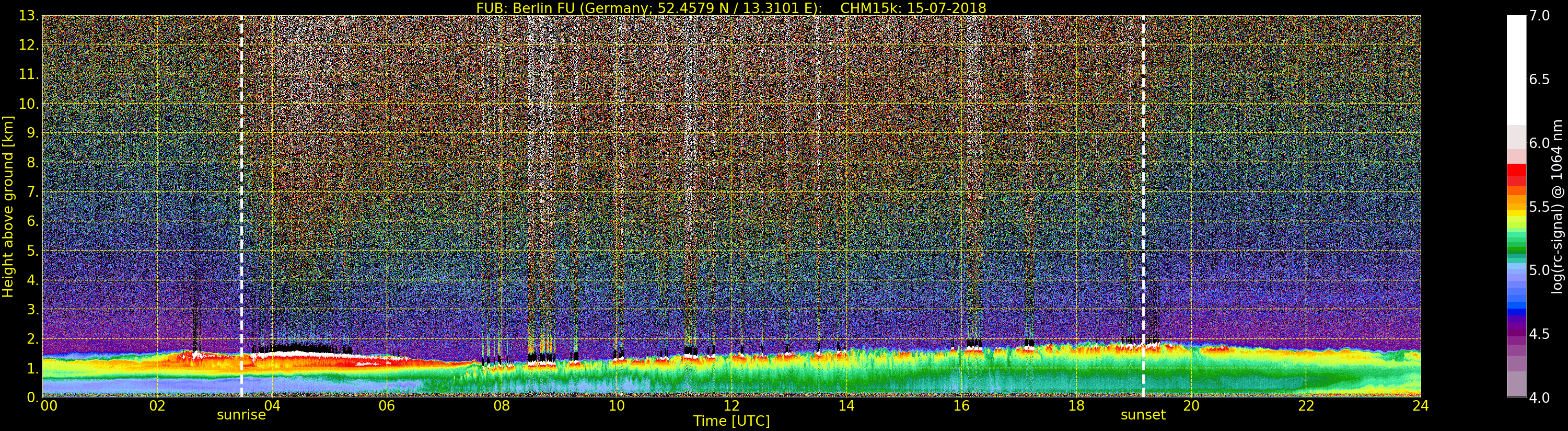Image resolution: width=1568 pixels, height=431 pixels.
Task: Click the '5.0' colorbar tick label
Action: (x=1539, y=270)
